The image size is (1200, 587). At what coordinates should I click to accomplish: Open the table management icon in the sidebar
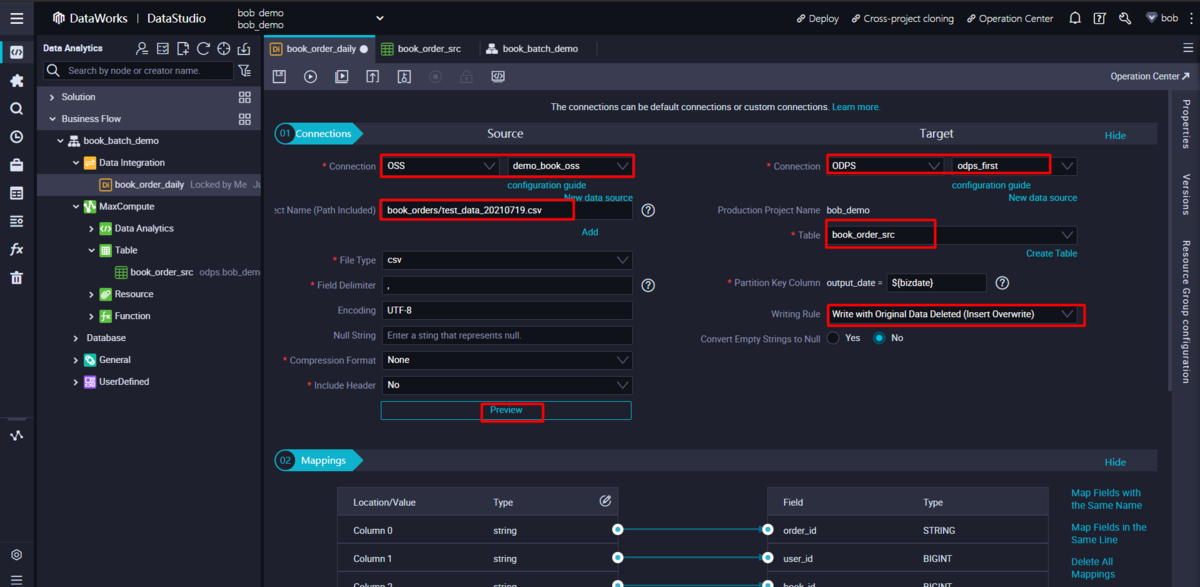pyautogui.click(x=16, y=193)
